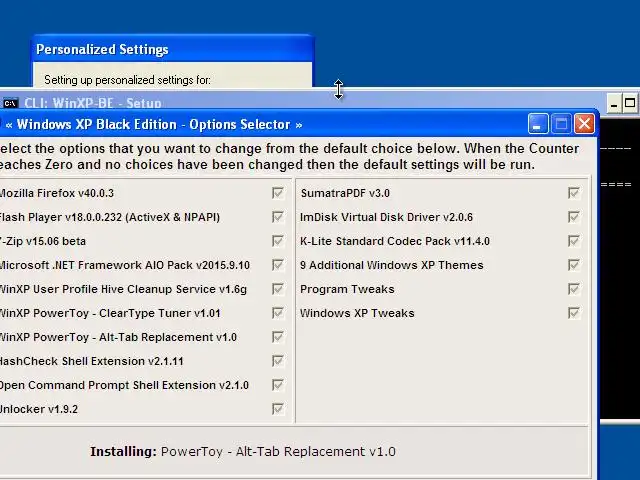Click the K-Lite Standard Codec Pack v11.4.0 label
The height and width of the screenshot is (480, 640).
coord(395,241)
